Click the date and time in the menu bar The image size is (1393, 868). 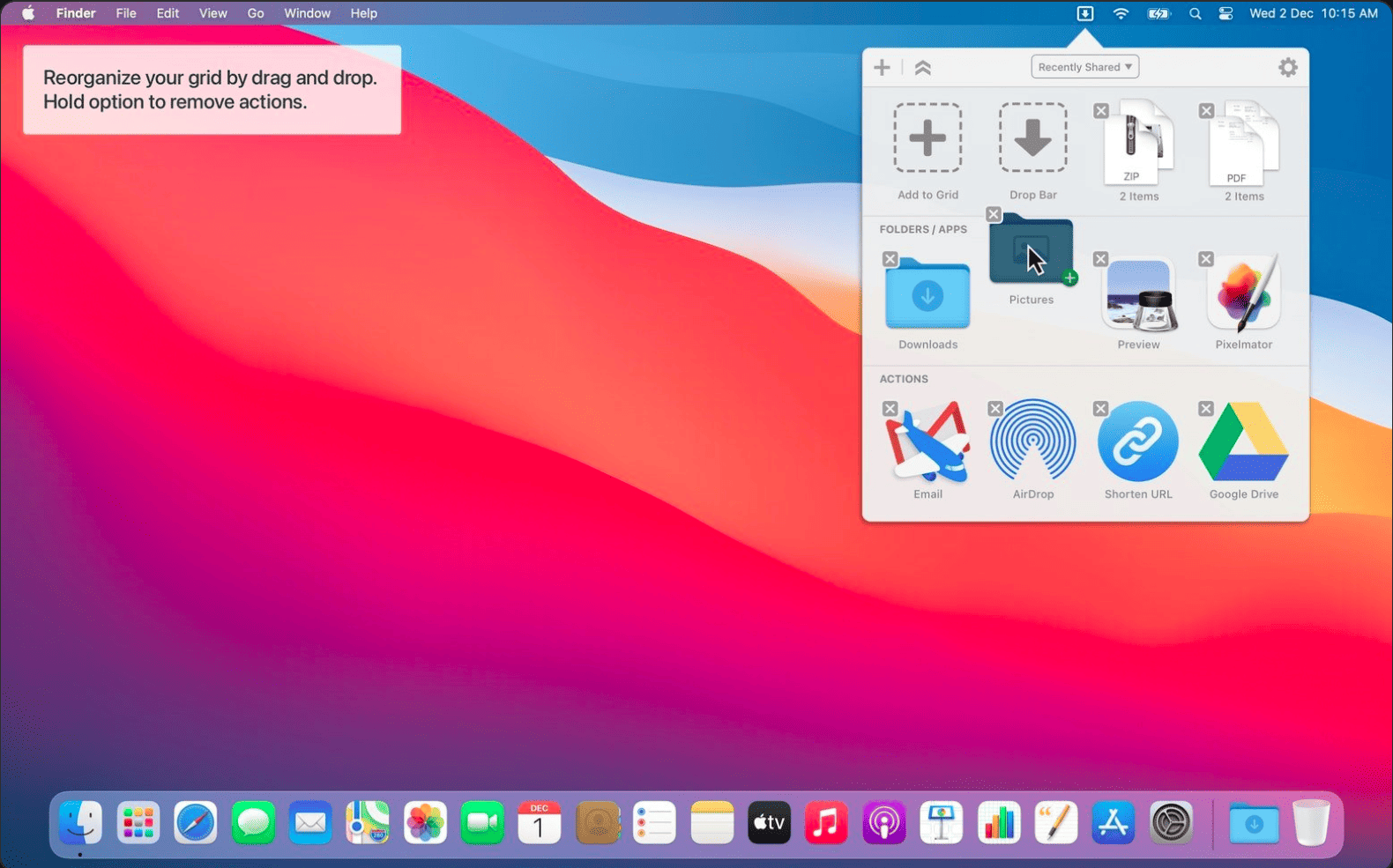click(1313, 13)
